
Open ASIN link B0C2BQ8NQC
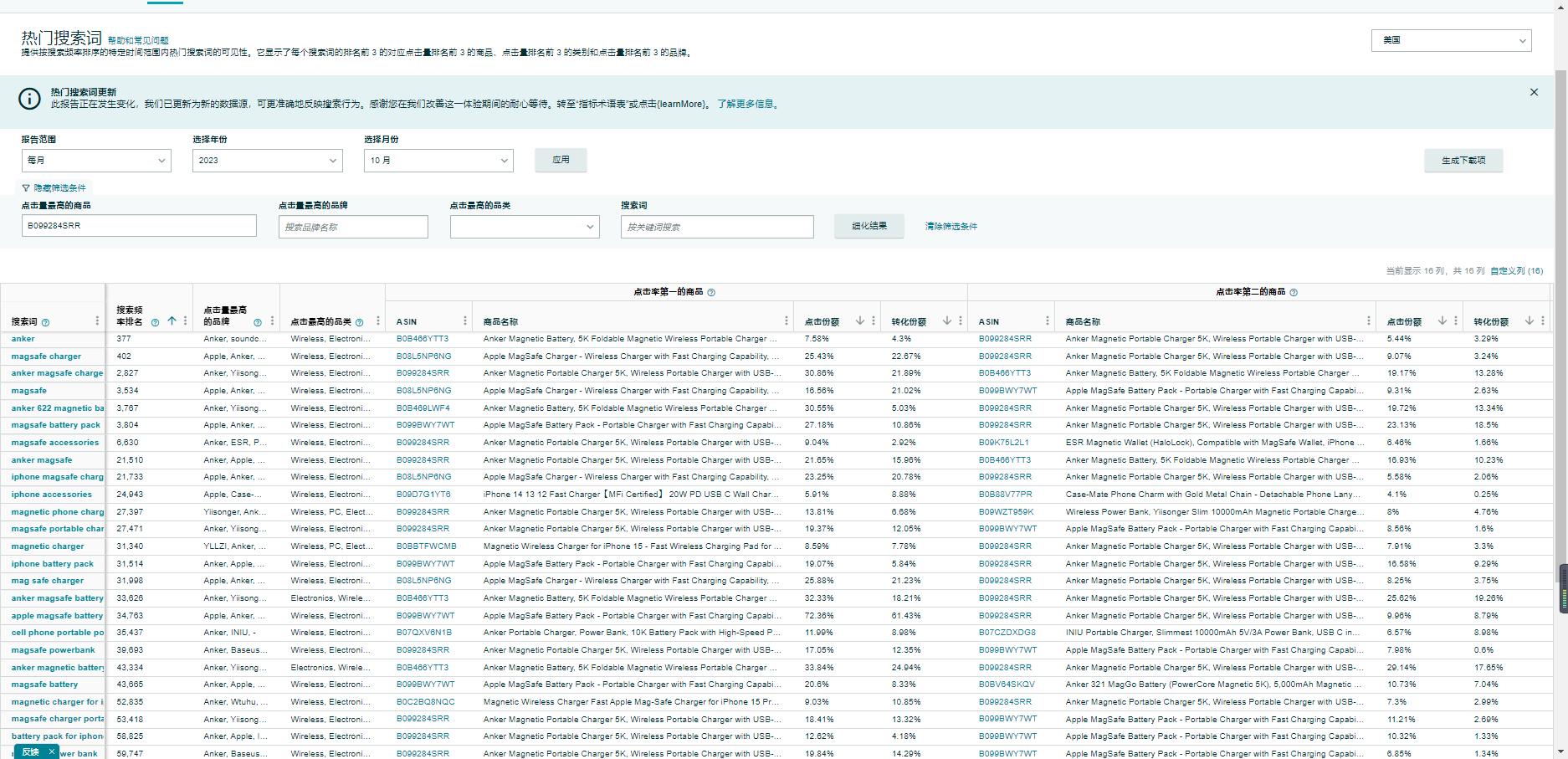[x=426, y=702]
